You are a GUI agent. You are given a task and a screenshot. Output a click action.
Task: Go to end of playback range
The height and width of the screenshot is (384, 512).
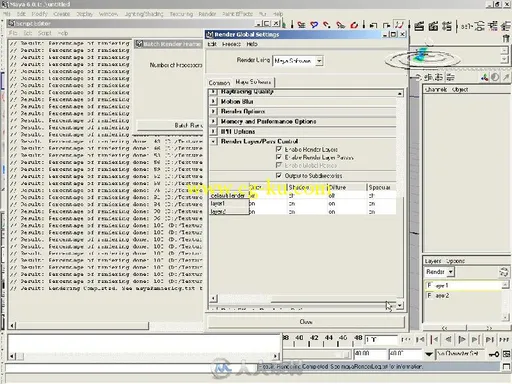click(504, 339)
